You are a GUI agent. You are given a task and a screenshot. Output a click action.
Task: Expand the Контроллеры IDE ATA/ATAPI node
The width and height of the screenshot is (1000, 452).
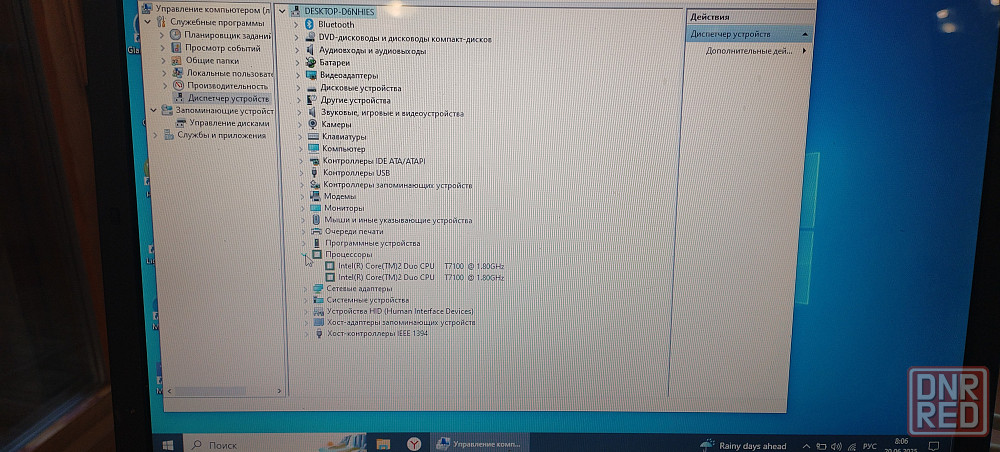tap(300, 161)
